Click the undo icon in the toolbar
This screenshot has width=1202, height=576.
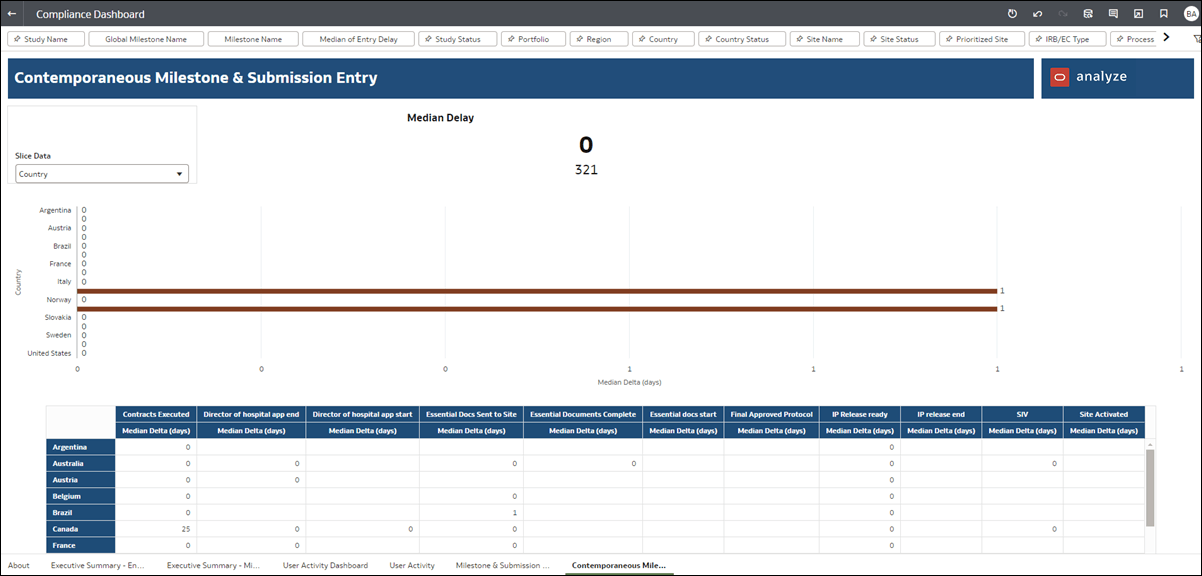(1037, 14)
